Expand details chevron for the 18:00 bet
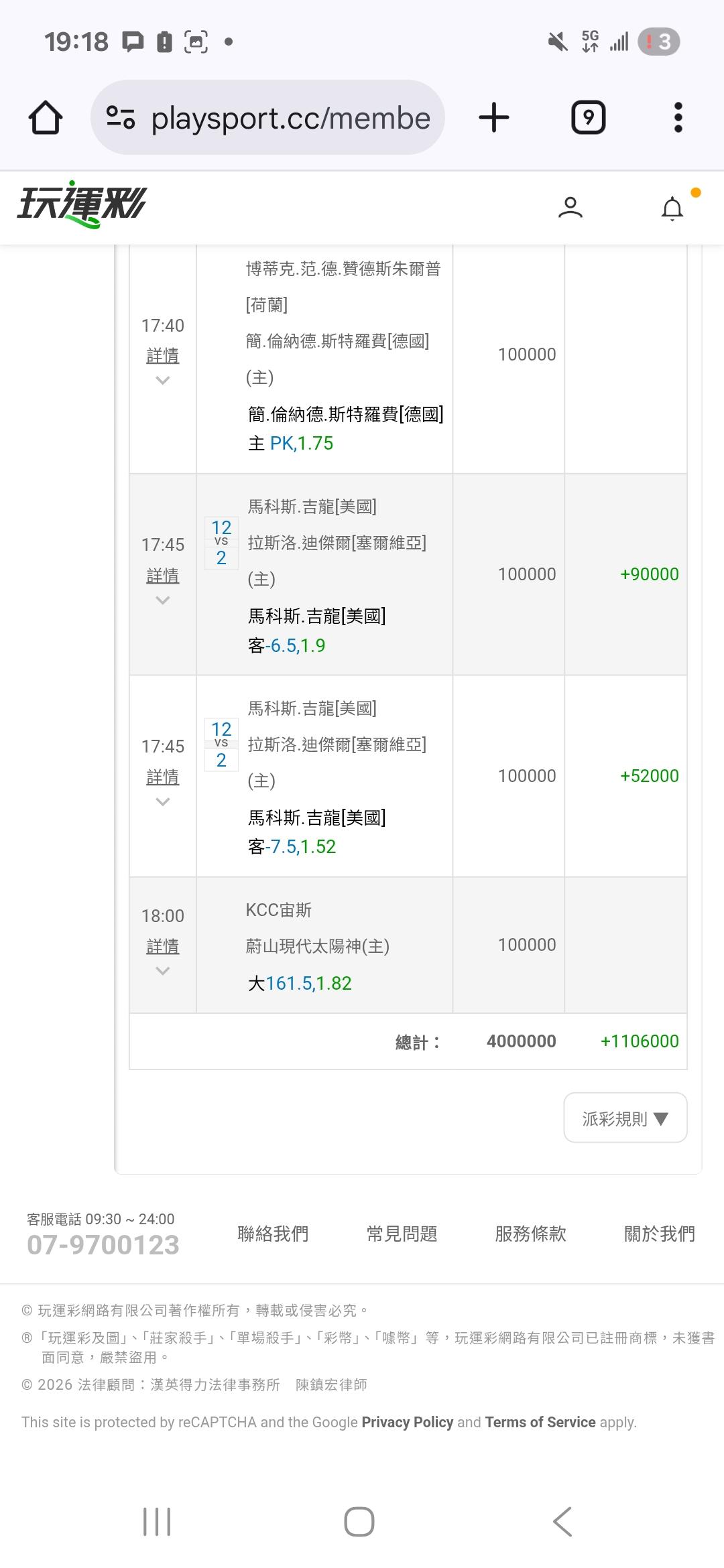 click(162, 971)
